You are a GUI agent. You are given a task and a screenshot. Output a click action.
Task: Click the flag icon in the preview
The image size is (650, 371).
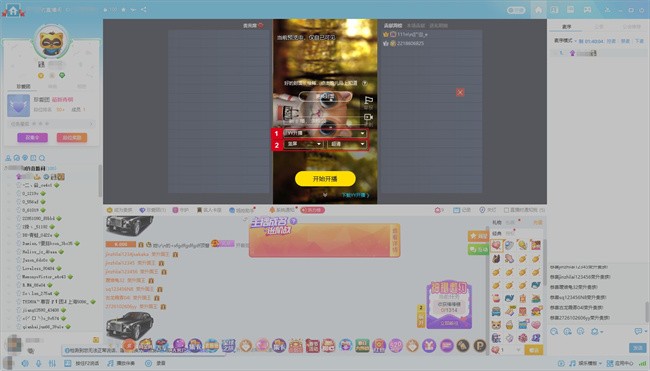368,100
